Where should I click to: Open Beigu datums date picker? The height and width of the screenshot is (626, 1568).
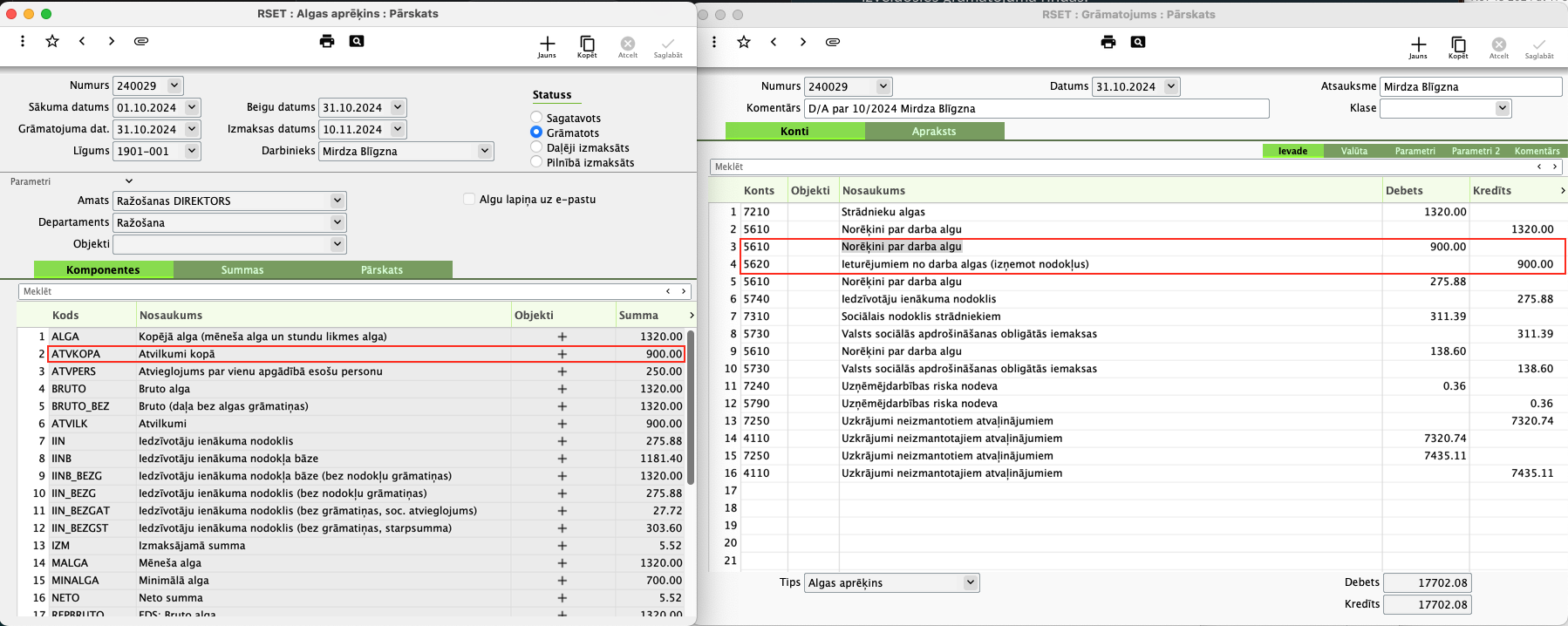pos(398,107)
